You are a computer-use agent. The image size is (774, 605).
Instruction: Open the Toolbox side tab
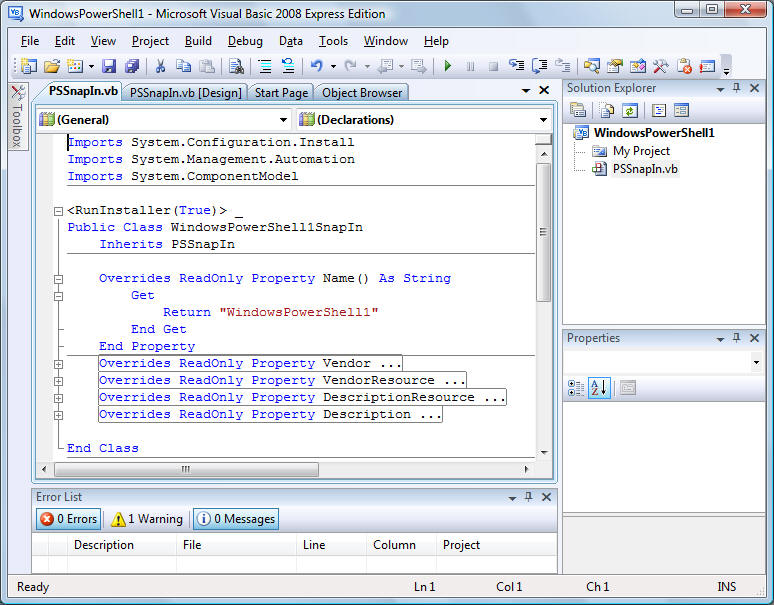(x=18, y=116)
